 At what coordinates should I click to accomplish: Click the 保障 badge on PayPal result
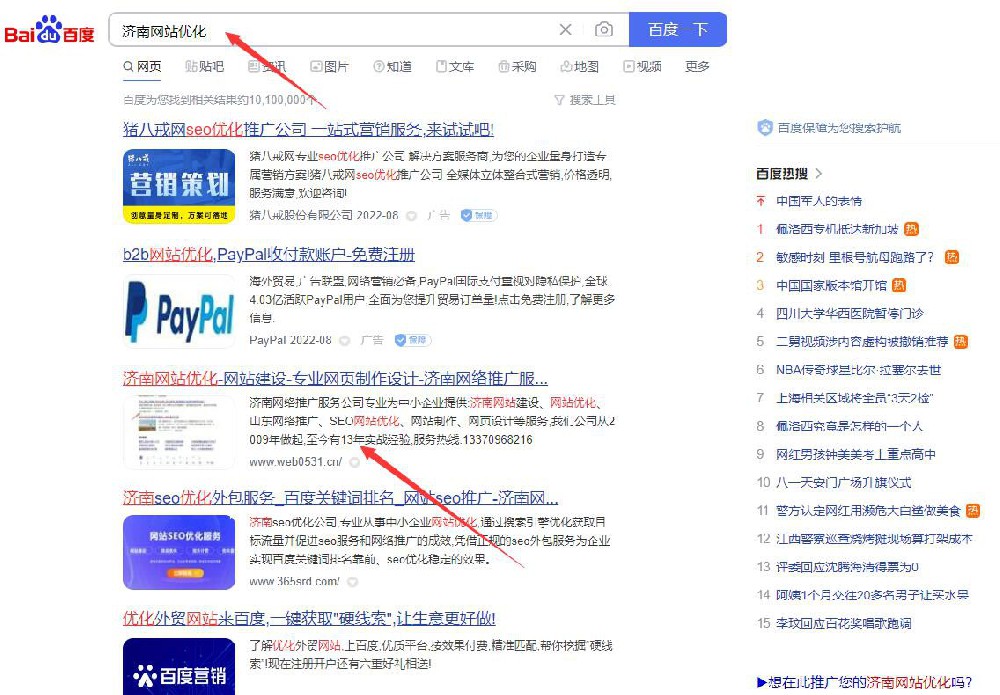coord(412,340)
